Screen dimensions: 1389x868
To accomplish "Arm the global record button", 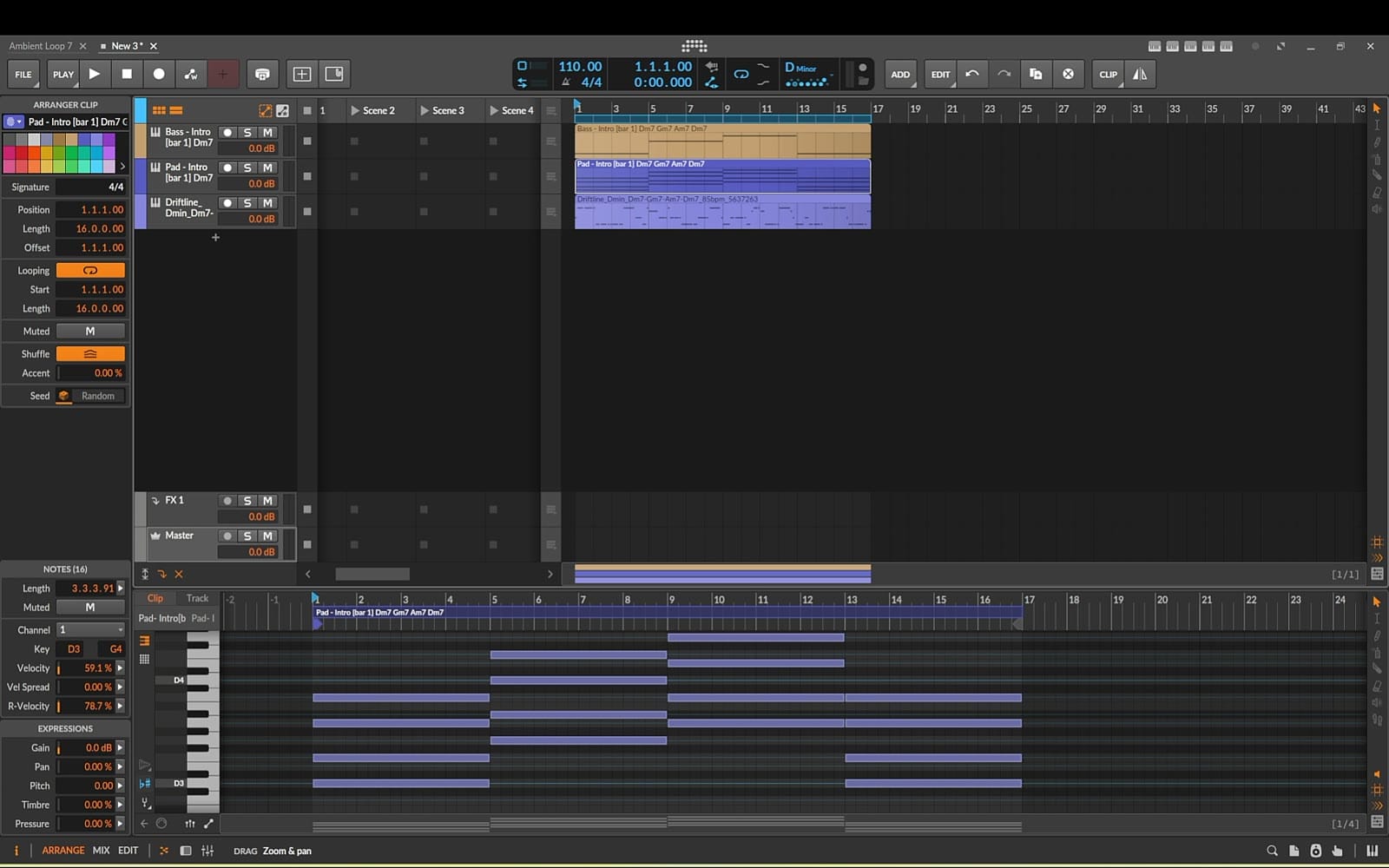I will (159, 74).
